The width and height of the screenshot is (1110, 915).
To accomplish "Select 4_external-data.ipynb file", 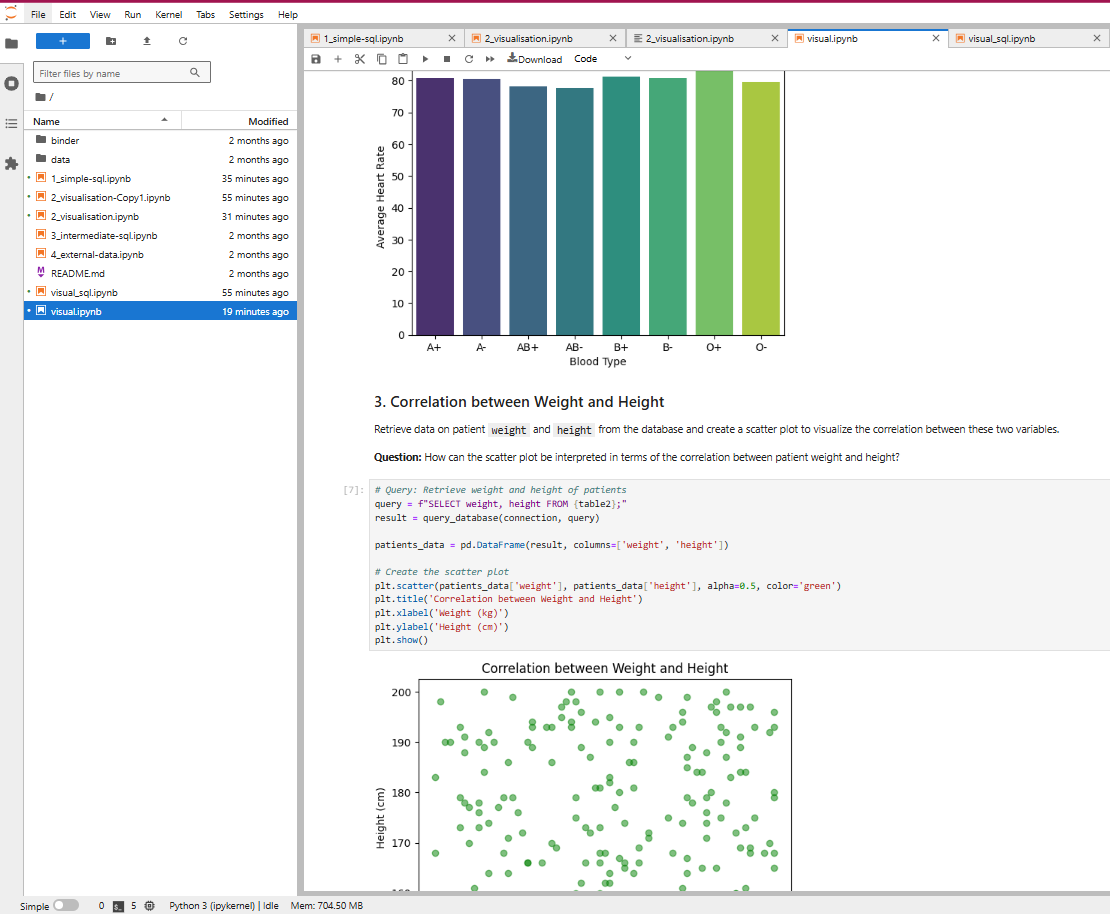I will [161, 254].
